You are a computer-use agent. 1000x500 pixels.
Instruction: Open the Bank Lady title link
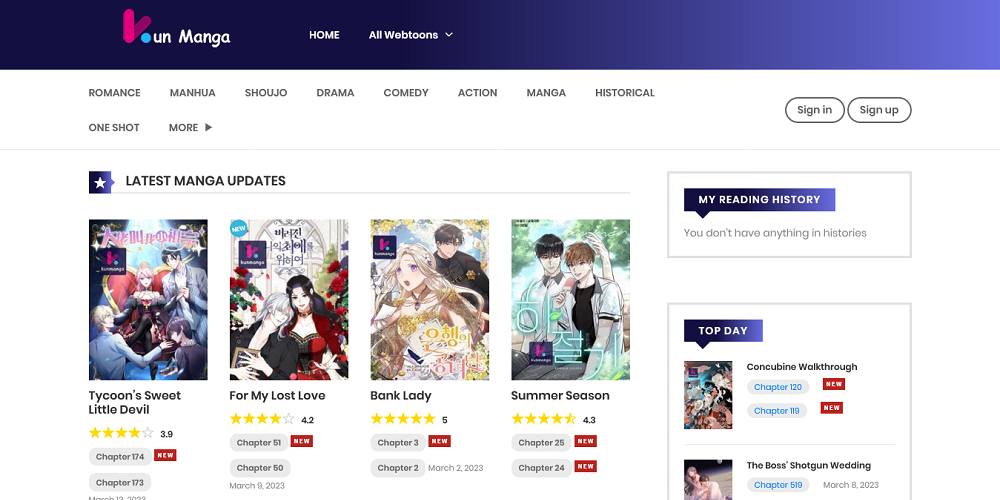click(401, 395)
